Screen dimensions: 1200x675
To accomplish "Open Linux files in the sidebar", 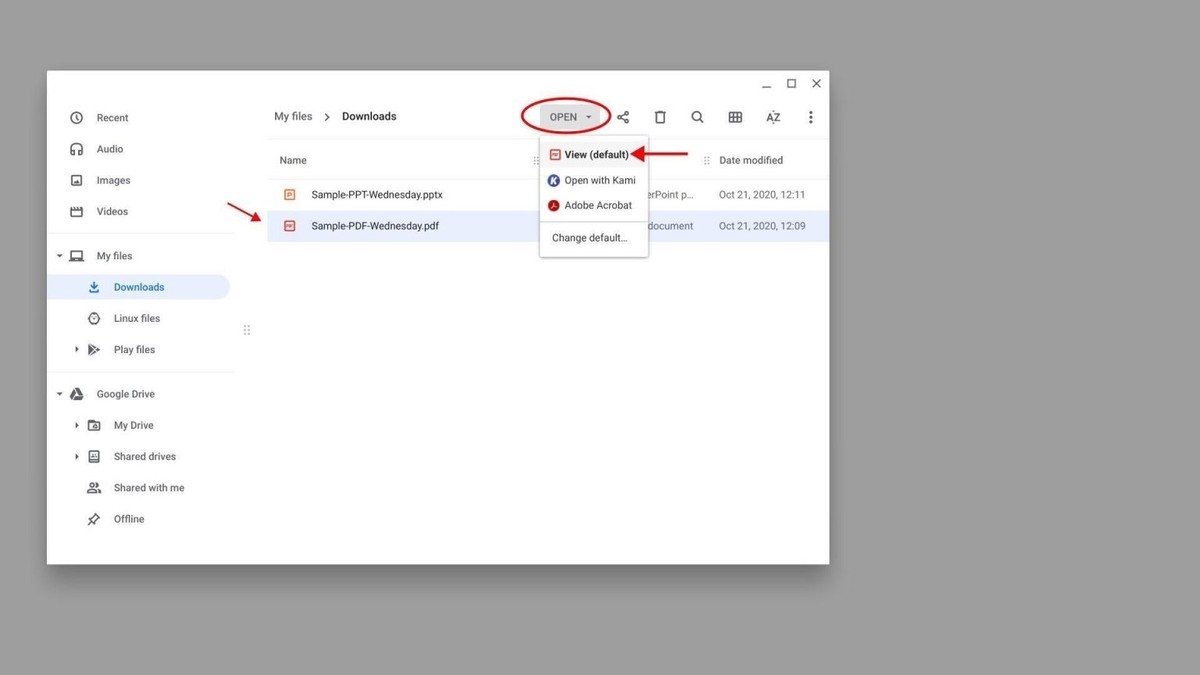I will tap(136, 318).
